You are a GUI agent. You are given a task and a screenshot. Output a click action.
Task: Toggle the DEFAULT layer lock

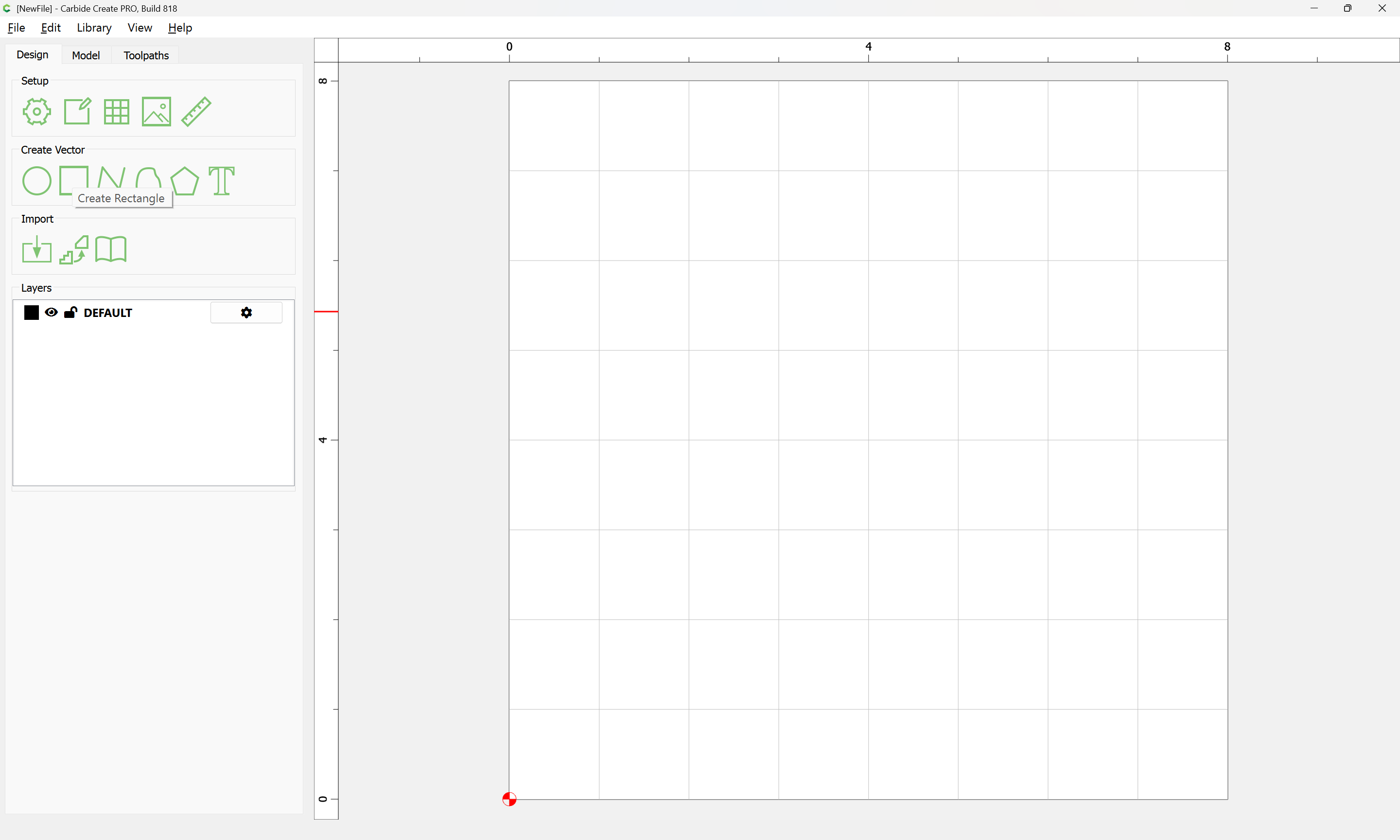tap(70, 313)
